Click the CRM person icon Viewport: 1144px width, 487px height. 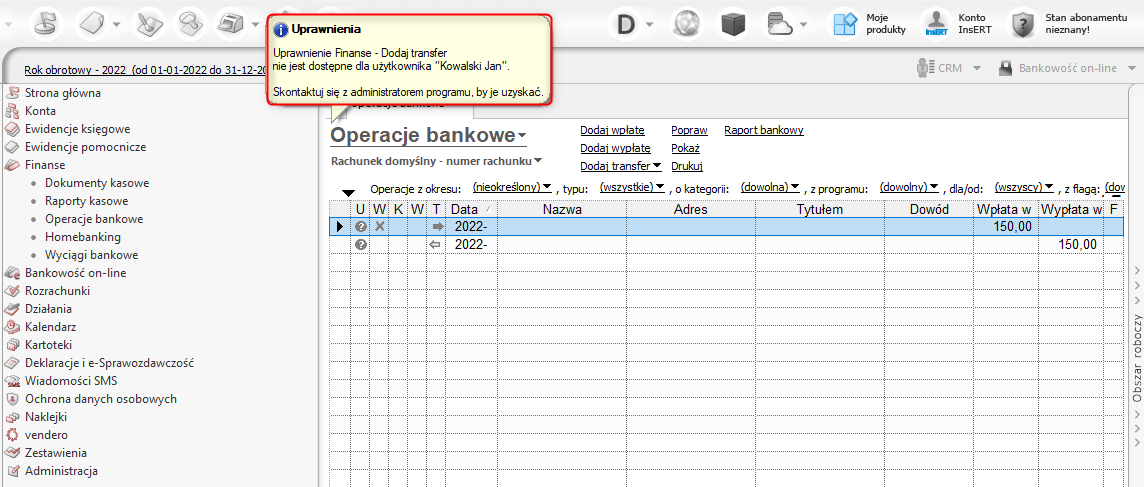(x=925, y=68)
